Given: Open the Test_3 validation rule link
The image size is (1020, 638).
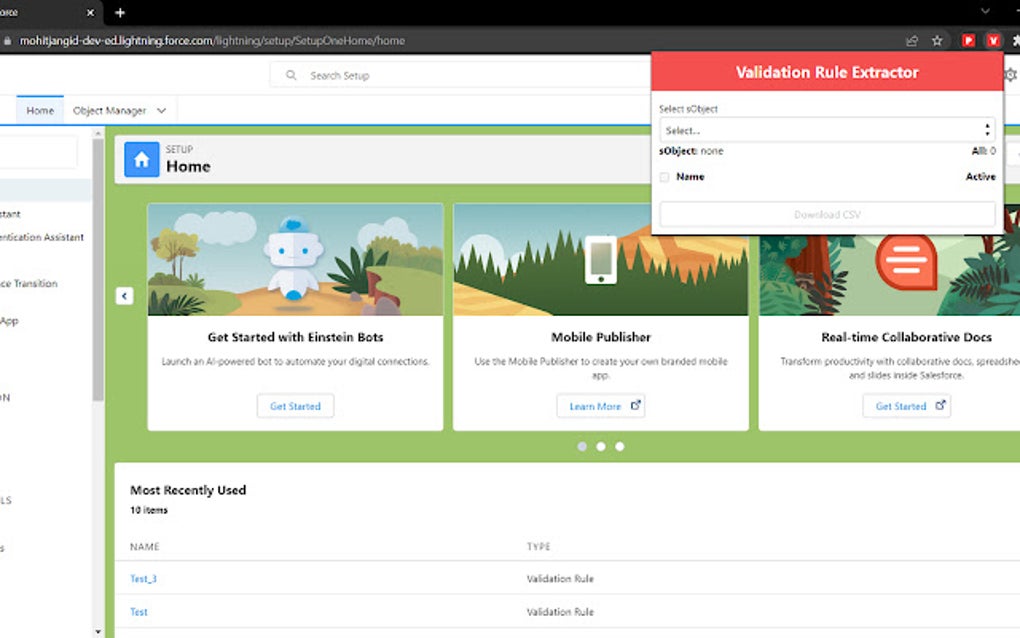Looking at the screenshot, I should (143, 579).
